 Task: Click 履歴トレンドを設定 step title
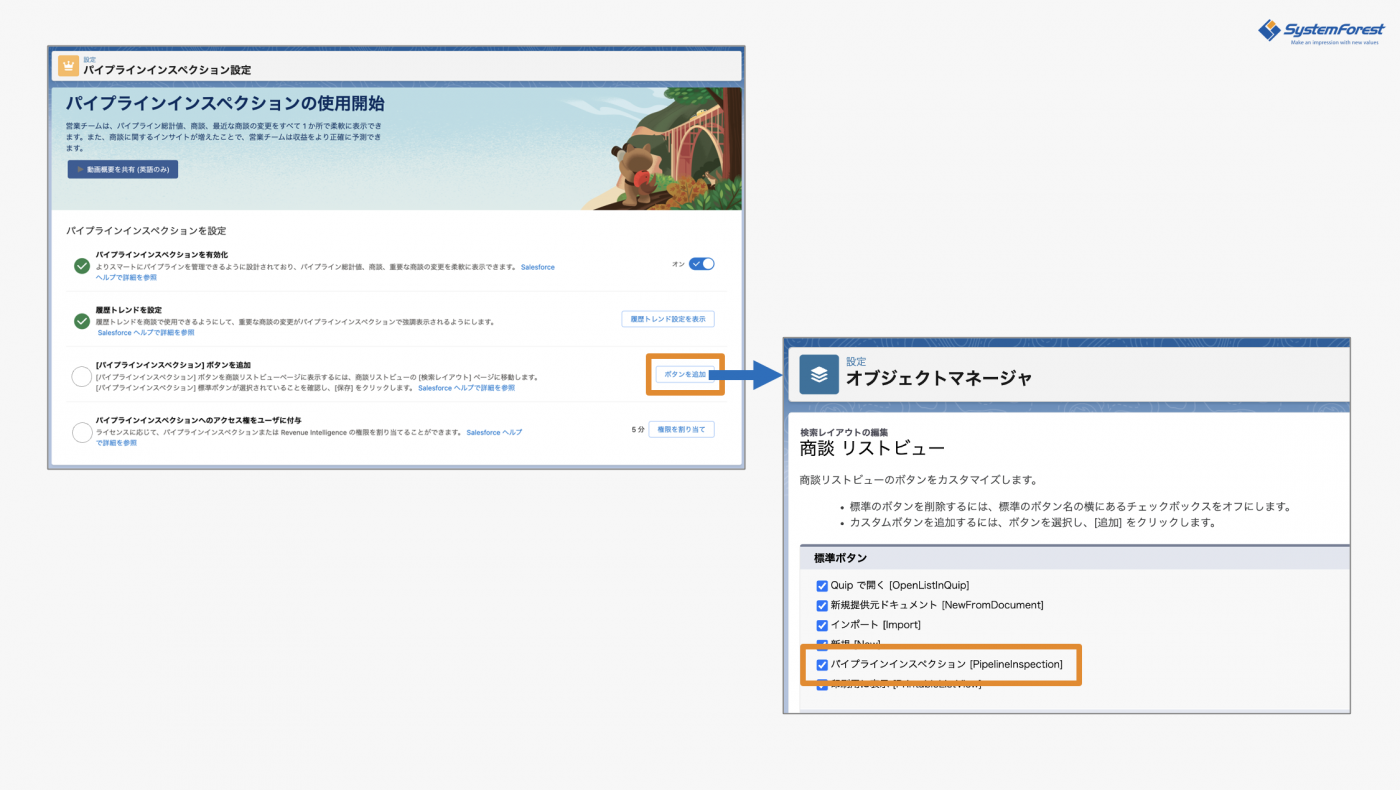tap(128, 310)
